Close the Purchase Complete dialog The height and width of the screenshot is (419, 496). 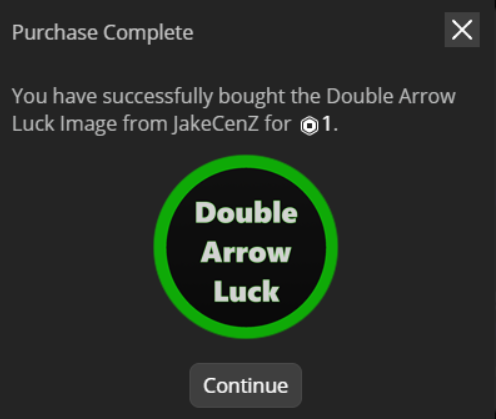pyautogui.click(x=462, y=30)
